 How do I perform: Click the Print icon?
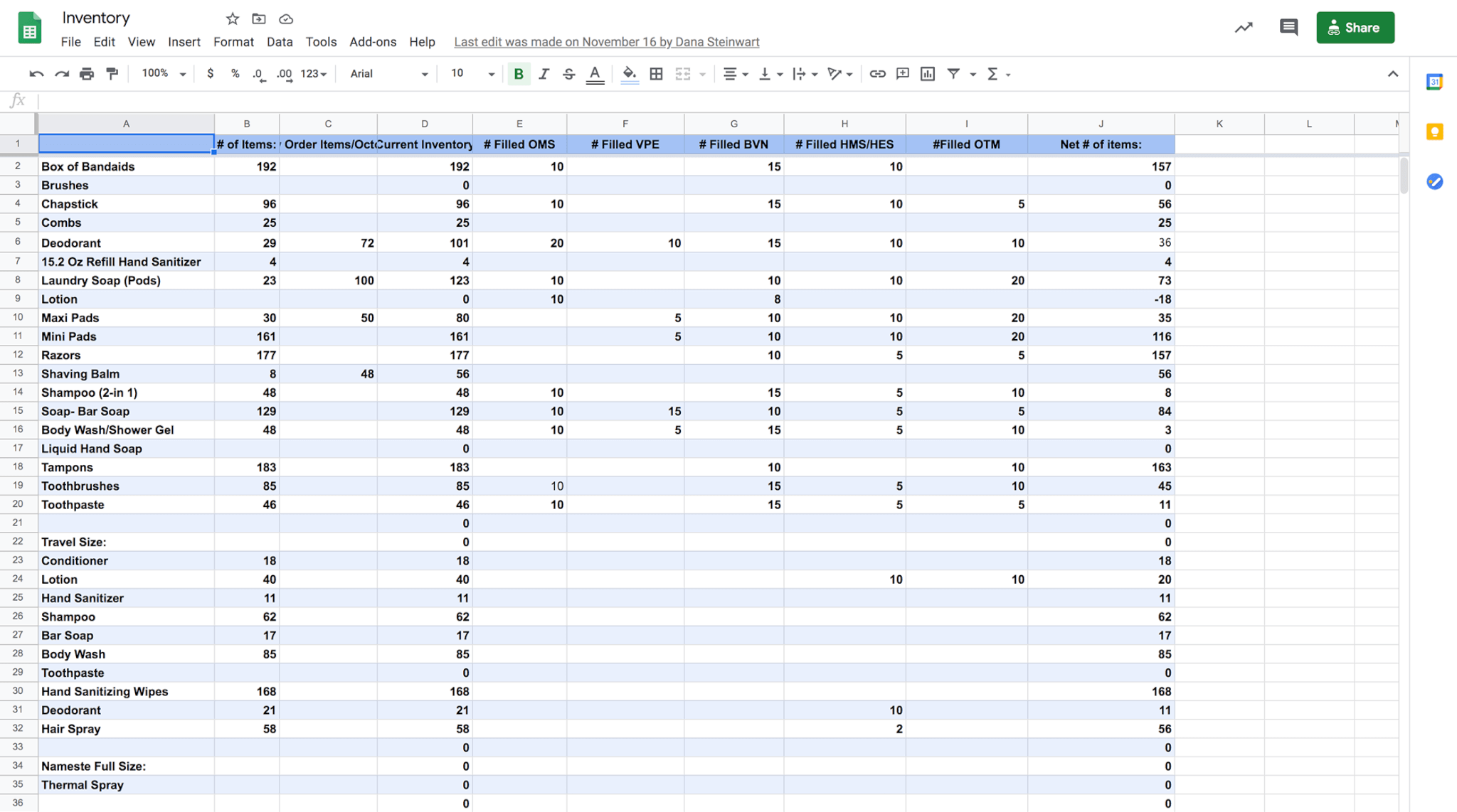[87, 74]
